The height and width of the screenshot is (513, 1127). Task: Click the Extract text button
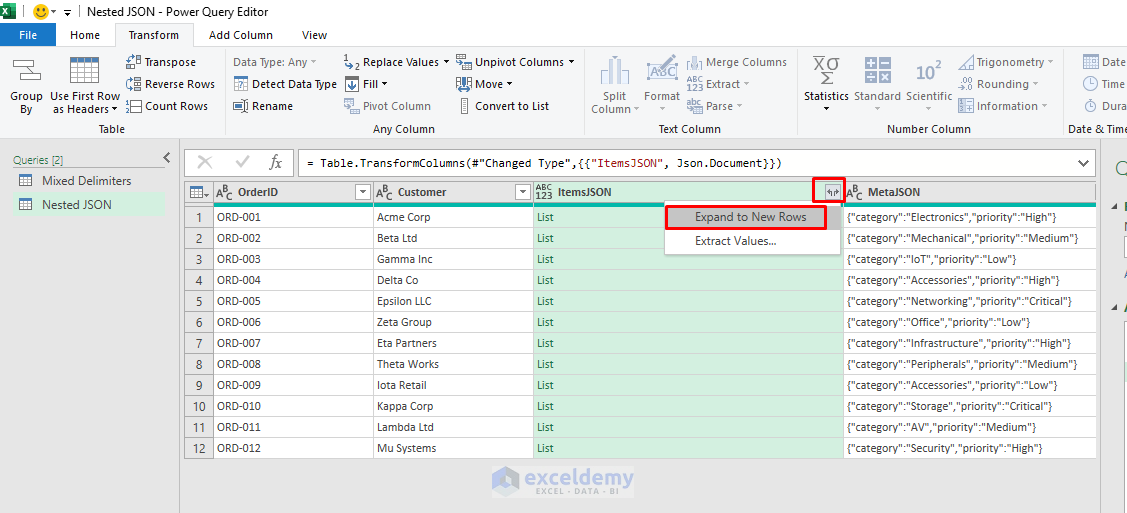click(x=717, y=84)
